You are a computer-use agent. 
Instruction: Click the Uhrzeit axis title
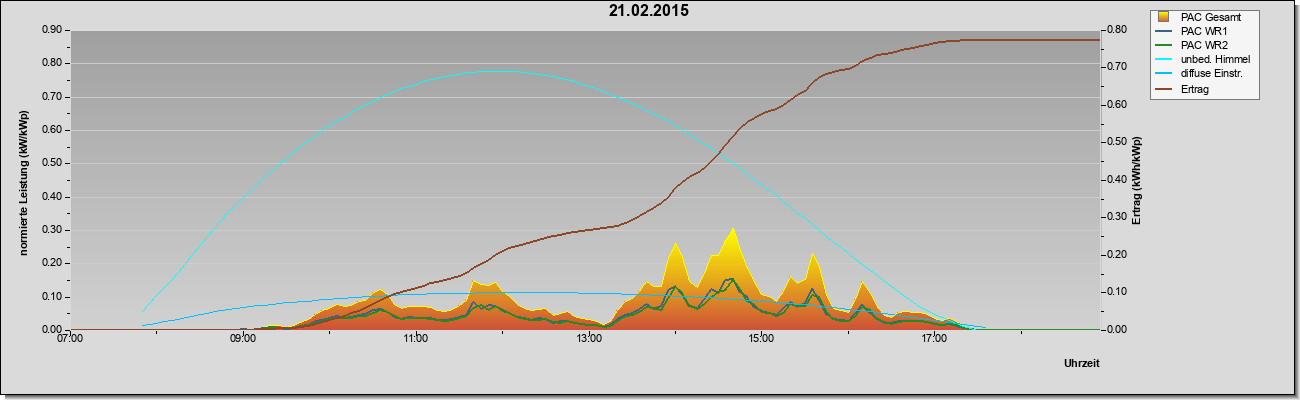[1081, 364]
